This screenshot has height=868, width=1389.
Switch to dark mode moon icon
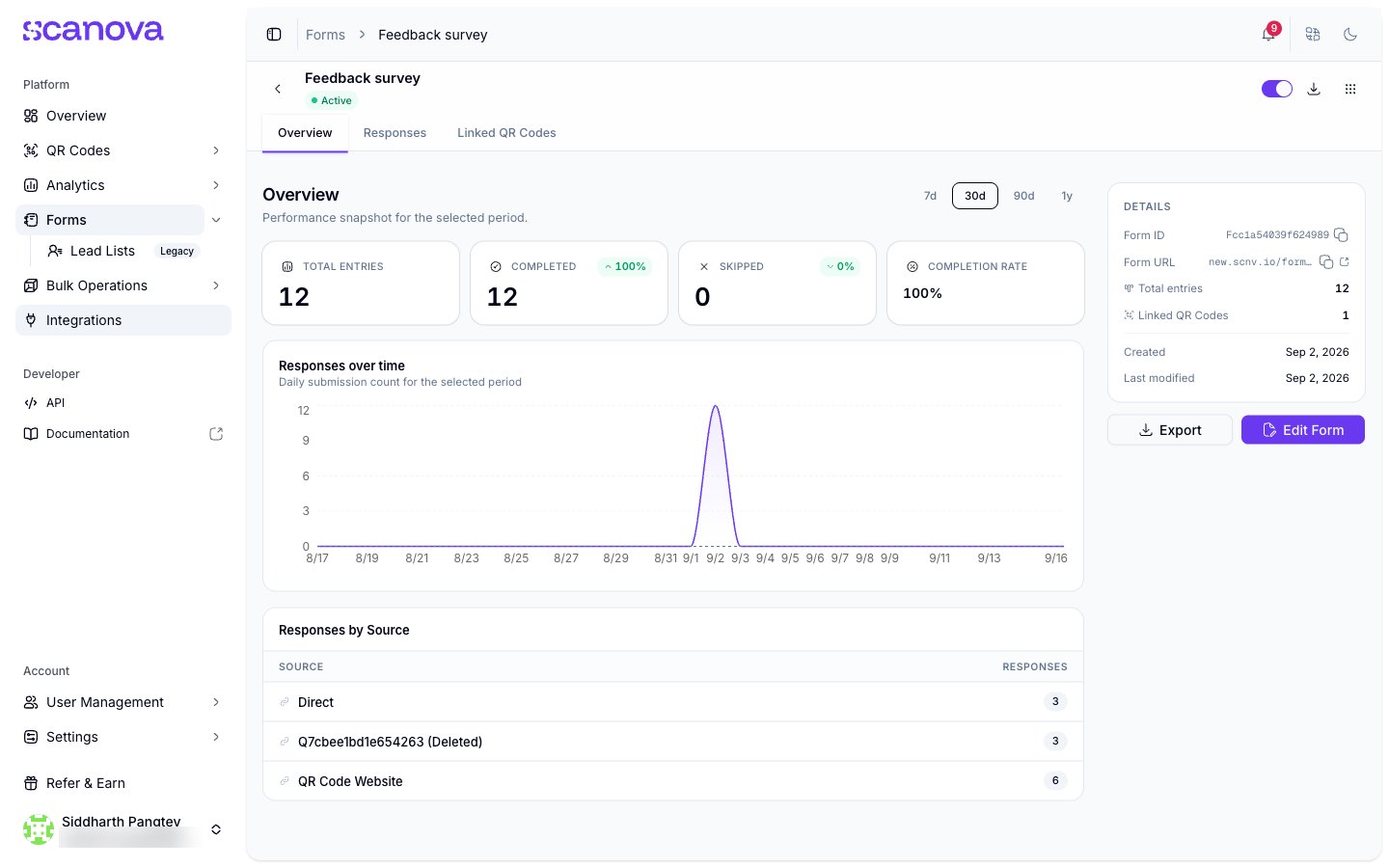(x=1350, y=35)
